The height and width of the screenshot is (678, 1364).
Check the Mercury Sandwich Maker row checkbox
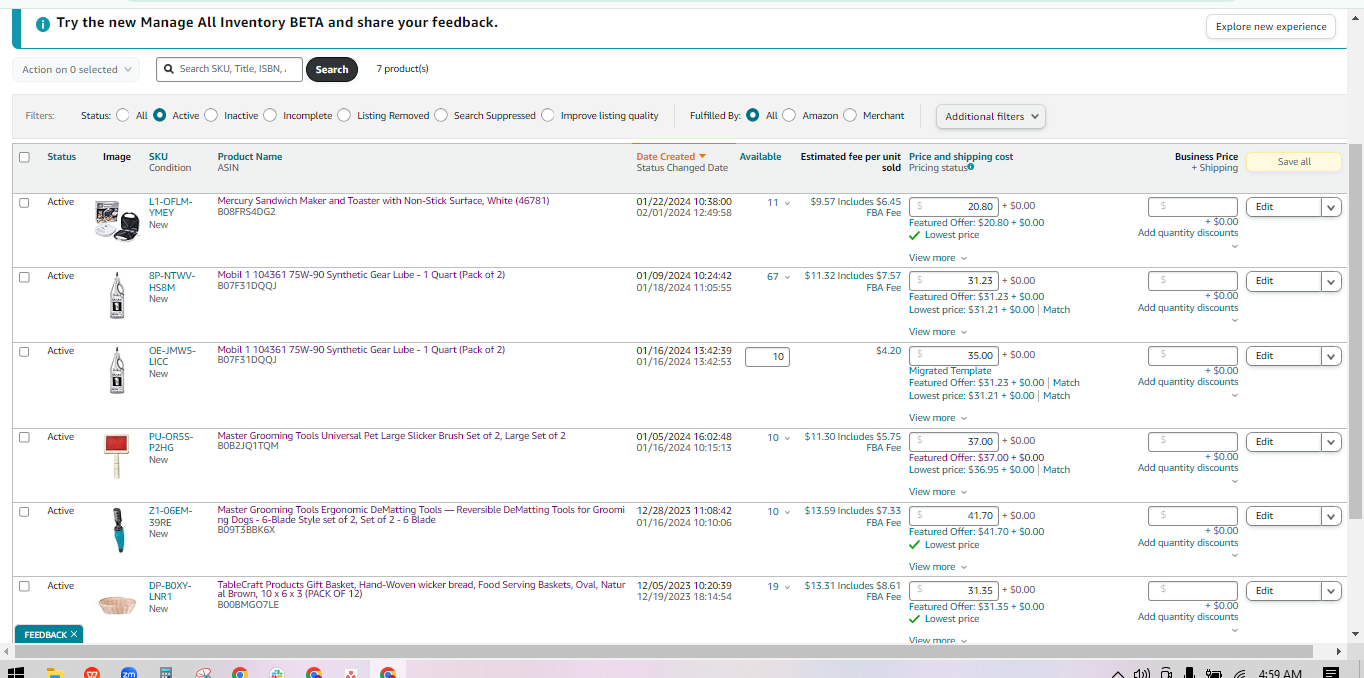pos(24,202)
